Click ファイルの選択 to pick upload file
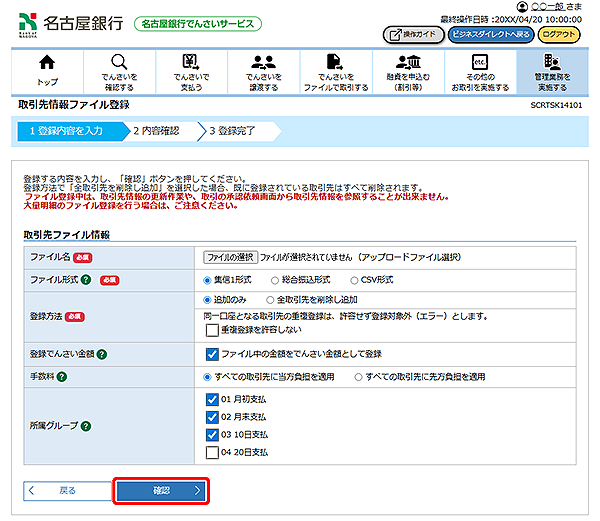The width and height of the screenshot is (600, 521). 230,257
